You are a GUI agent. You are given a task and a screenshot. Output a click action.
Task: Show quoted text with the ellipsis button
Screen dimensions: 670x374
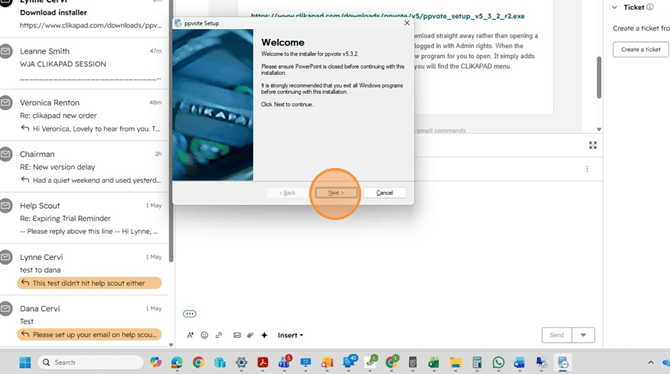(190, 314)
